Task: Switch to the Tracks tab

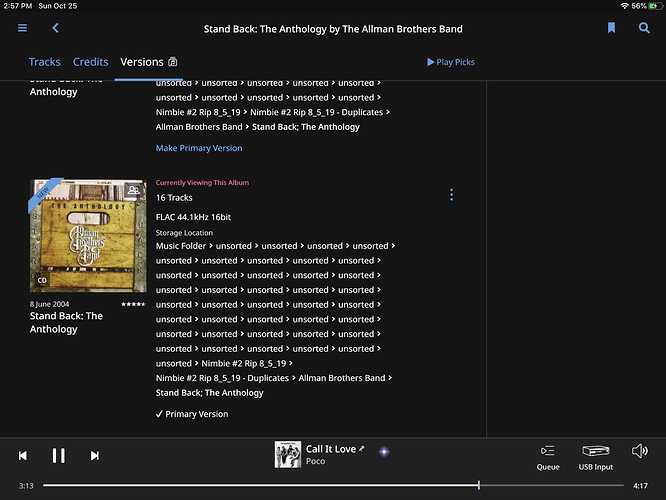Action: pyautogui.click(x=45, y=62)
